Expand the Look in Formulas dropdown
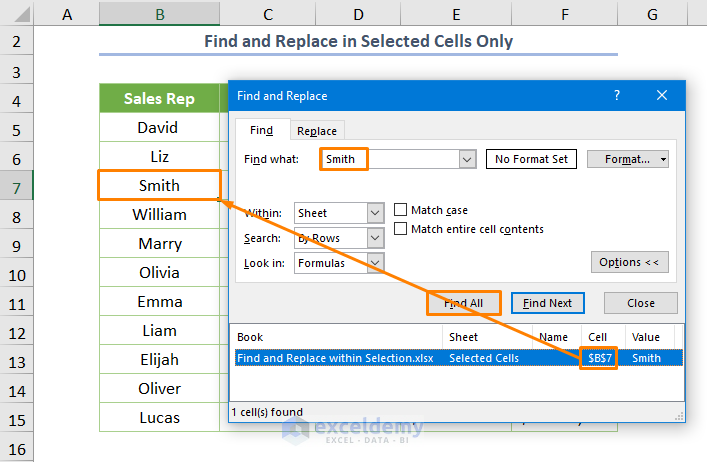 tap(375, 263)
